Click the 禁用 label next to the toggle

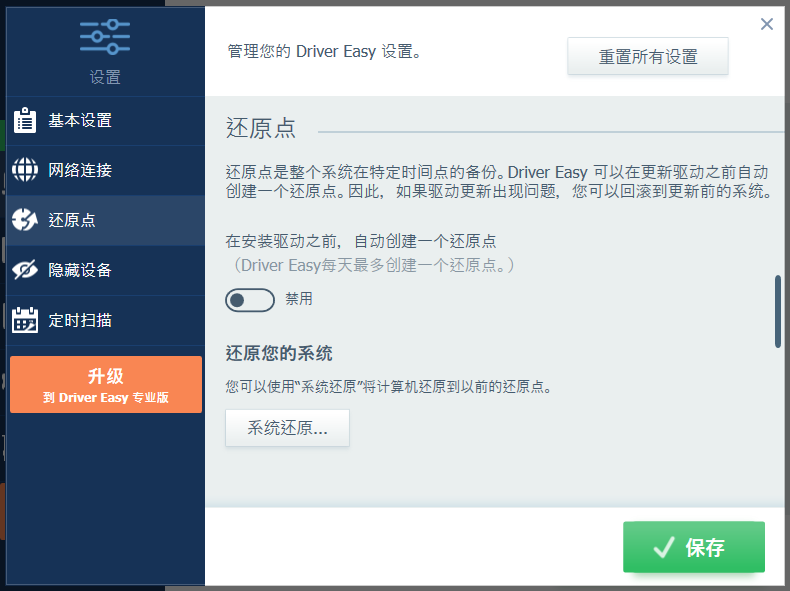299,299
